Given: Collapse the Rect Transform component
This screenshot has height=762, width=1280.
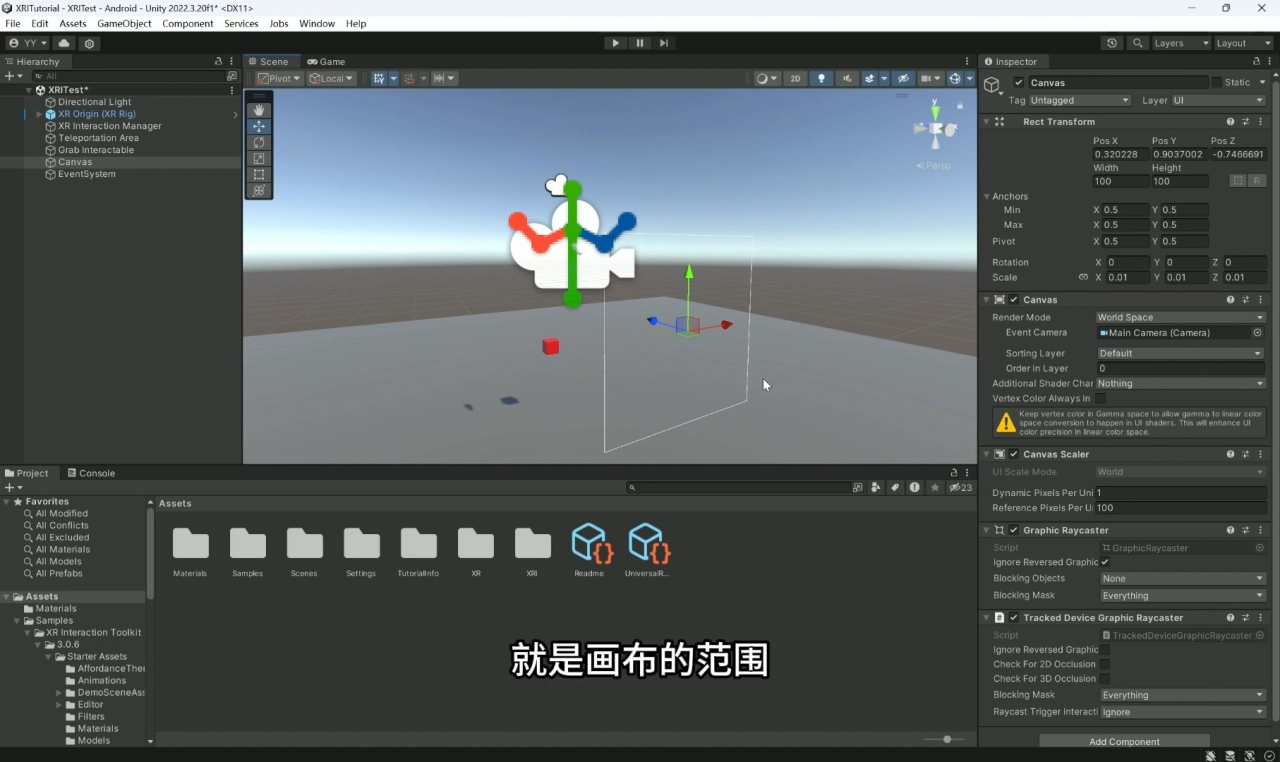Looking at the screenshot, I should (987, 122).
